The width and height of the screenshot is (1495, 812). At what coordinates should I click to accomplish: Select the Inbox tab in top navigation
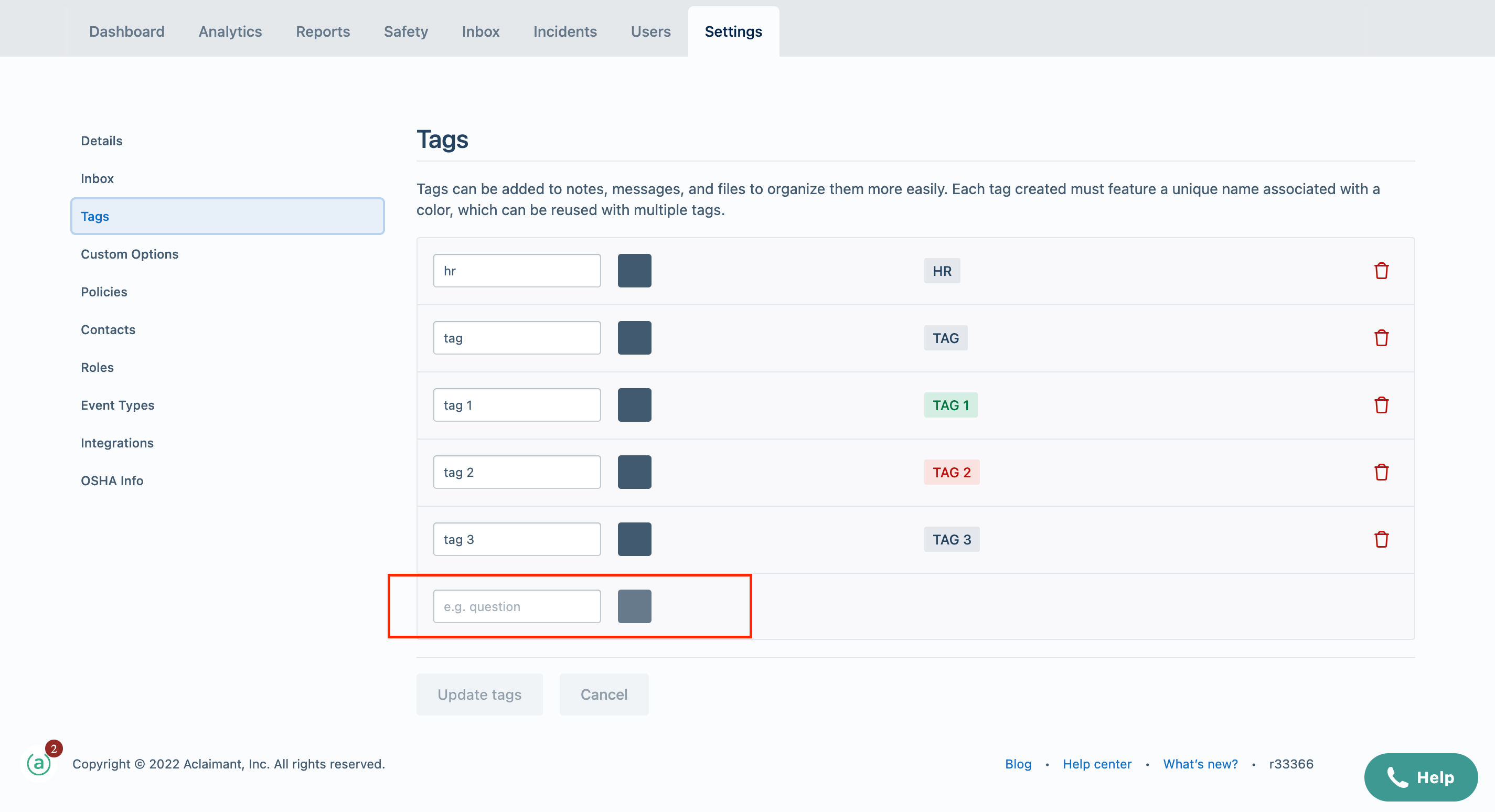pyautogui.click(x=480, y=31)
